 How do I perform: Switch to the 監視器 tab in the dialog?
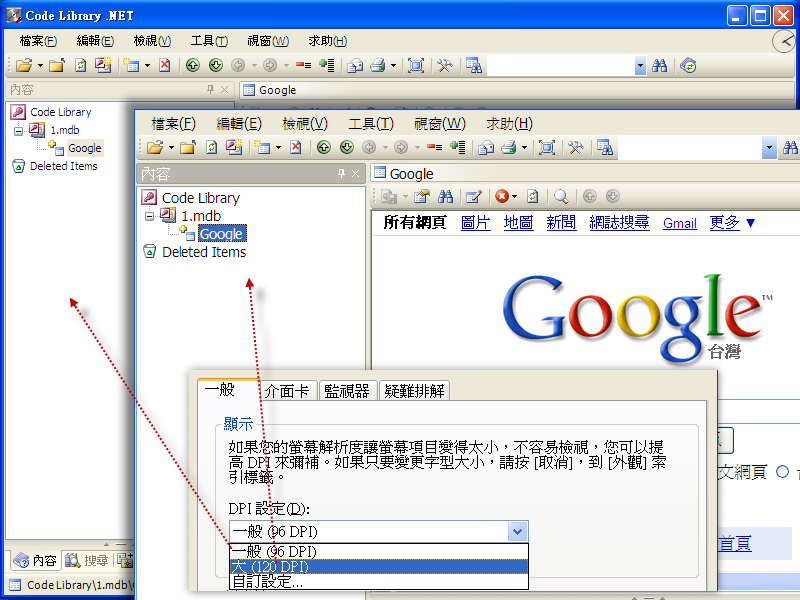point(347,391)
